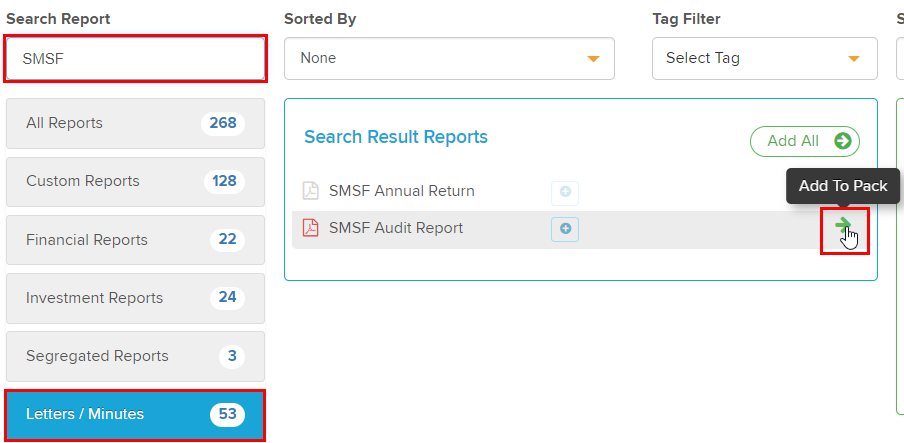Click the PDF icon beside SMSF Annual Return
The width and height of the screenshot is (904, 443).
click(x=310, y=191)
